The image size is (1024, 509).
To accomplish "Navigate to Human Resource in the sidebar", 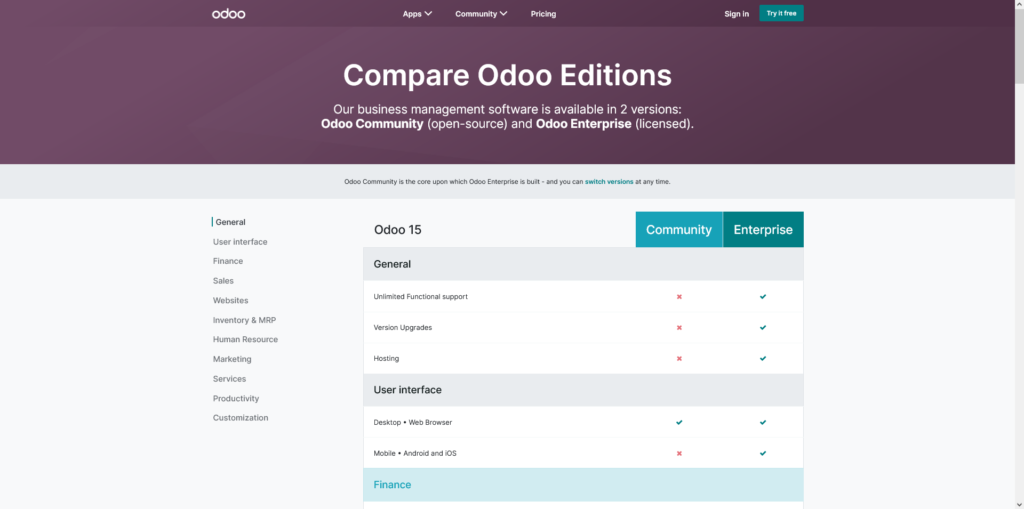I will click(246, 340).
